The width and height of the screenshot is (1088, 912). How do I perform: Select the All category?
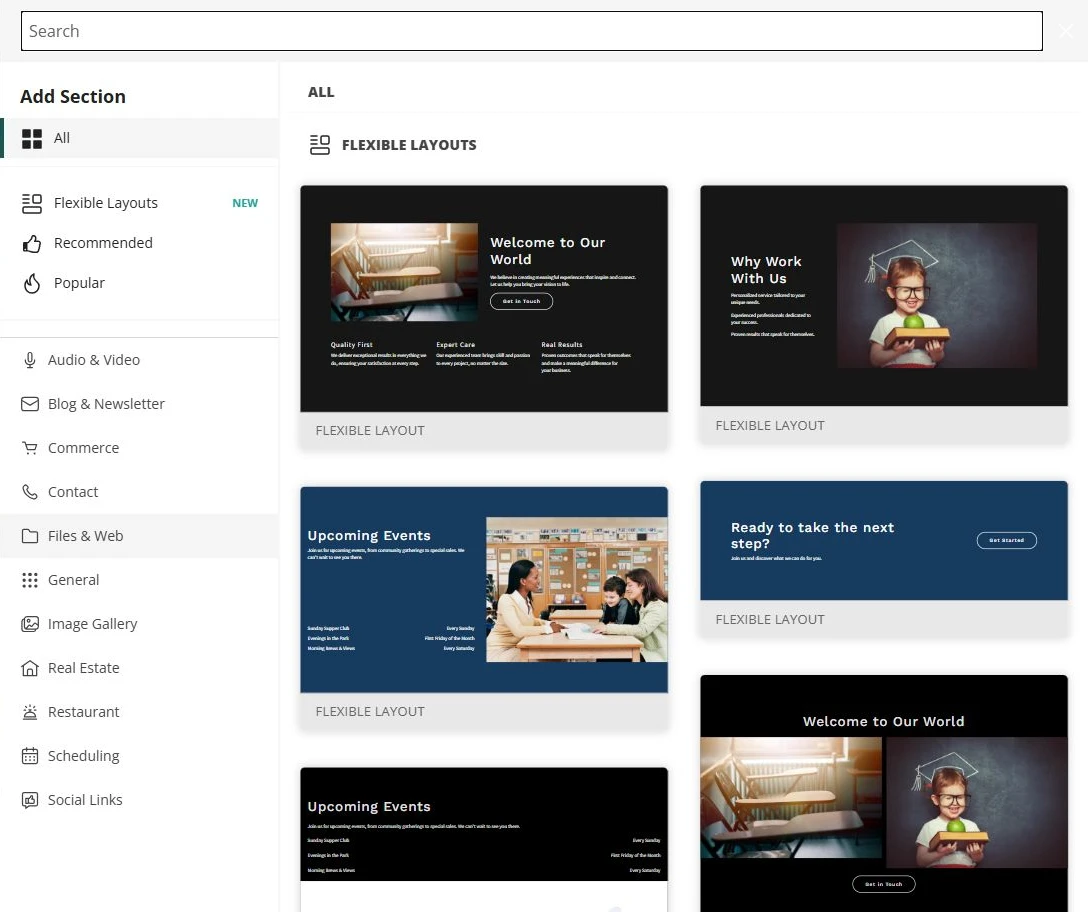(x=140, y=138)
